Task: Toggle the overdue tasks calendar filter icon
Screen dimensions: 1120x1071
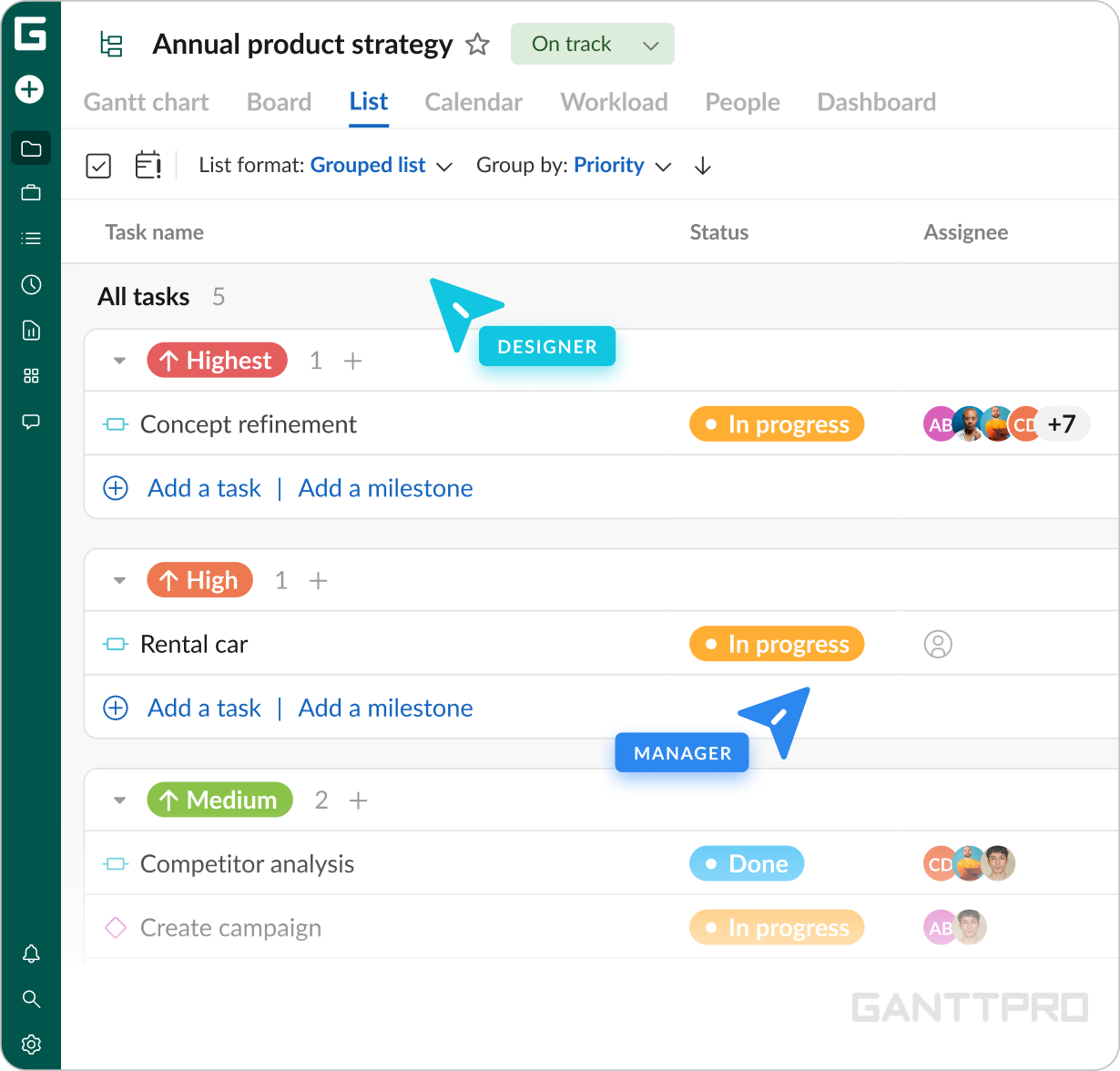Action: (148, 165)
